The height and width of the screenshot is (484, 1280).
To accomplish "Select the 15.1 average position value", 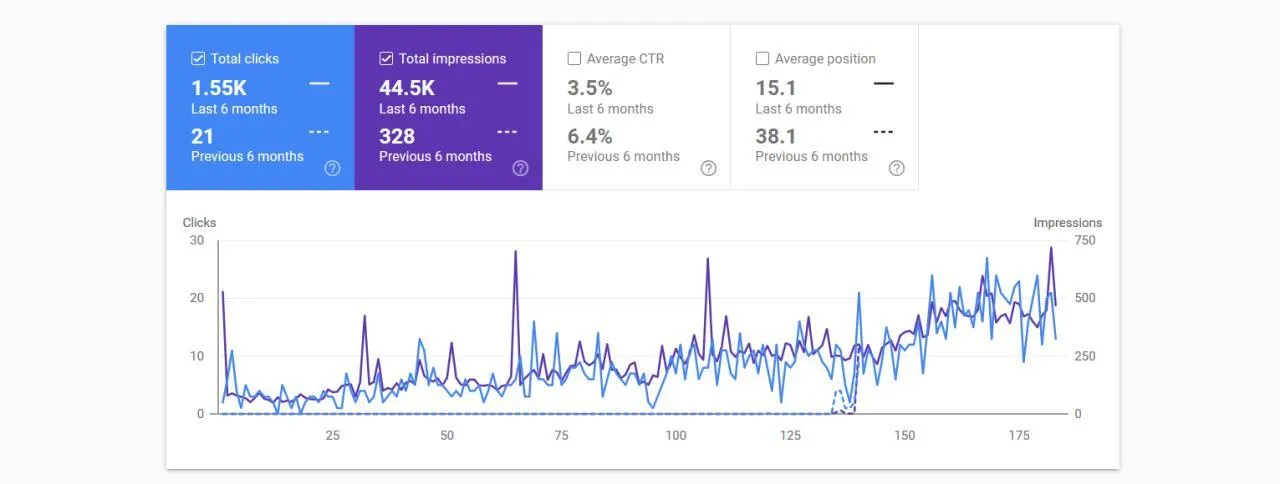I will click(776, 88).
